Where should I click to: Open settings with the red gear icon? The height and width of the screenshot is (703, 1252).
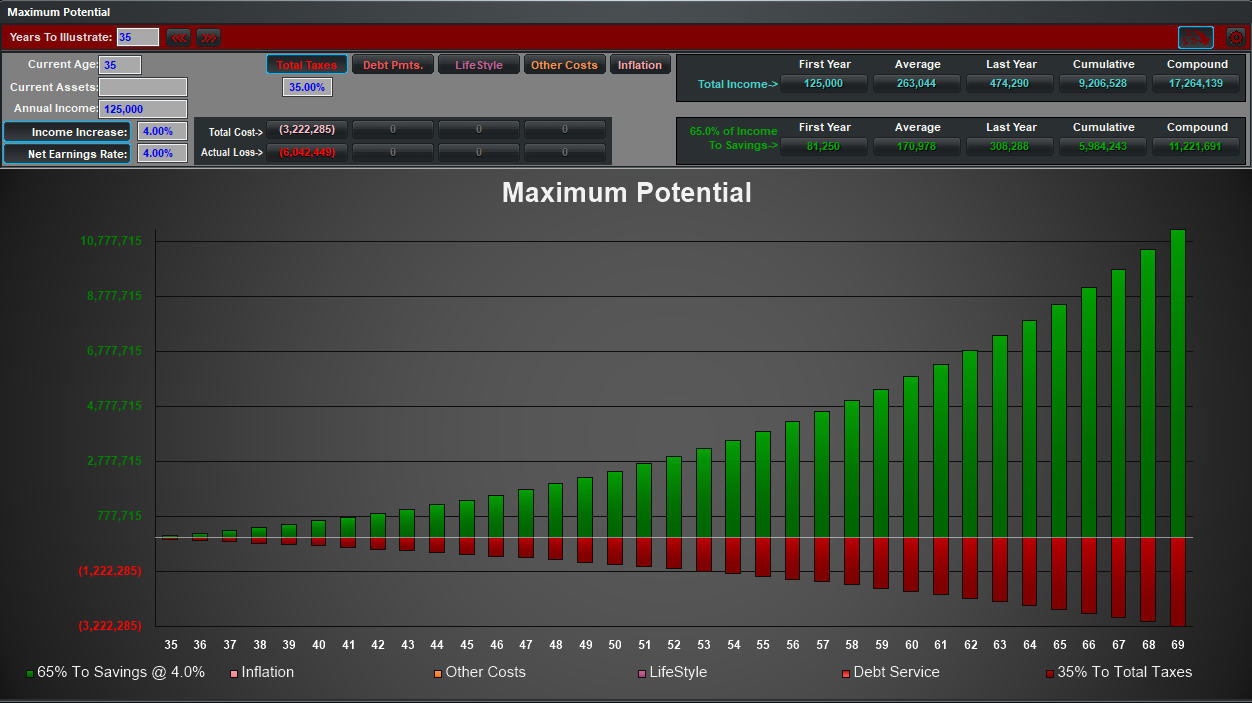pos(1236,38)
